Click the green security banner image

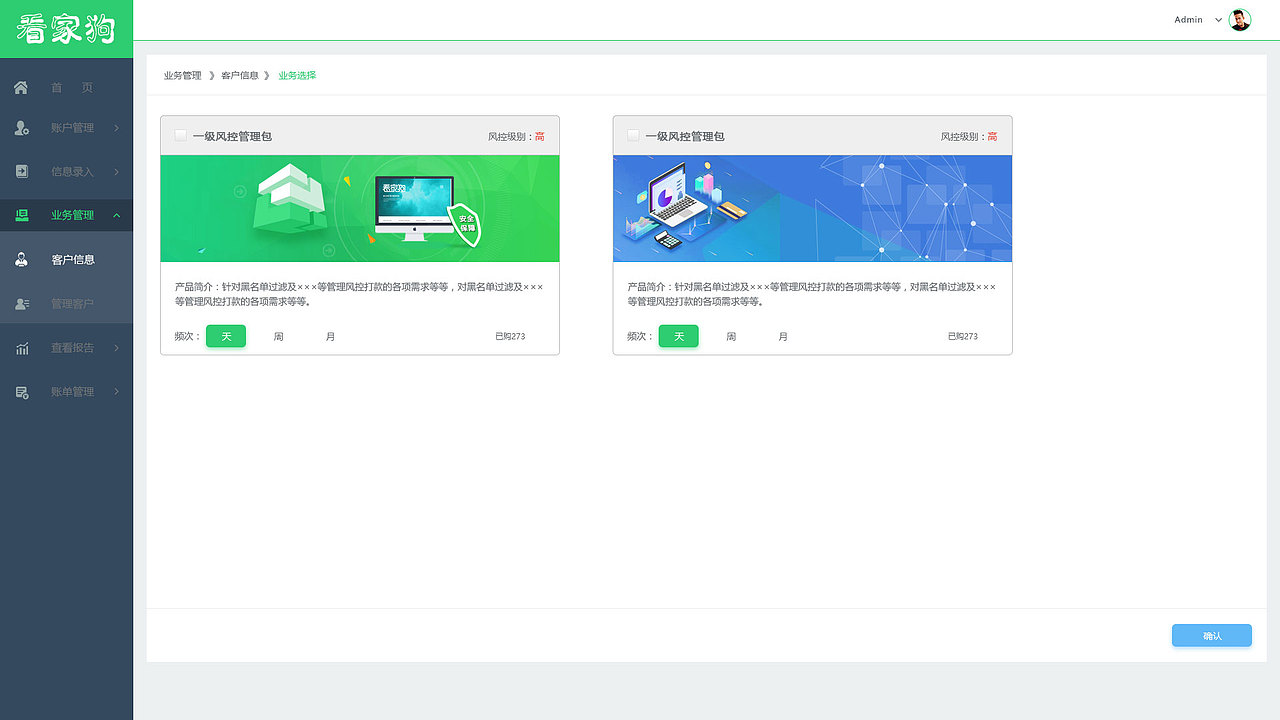pos(360,208)
